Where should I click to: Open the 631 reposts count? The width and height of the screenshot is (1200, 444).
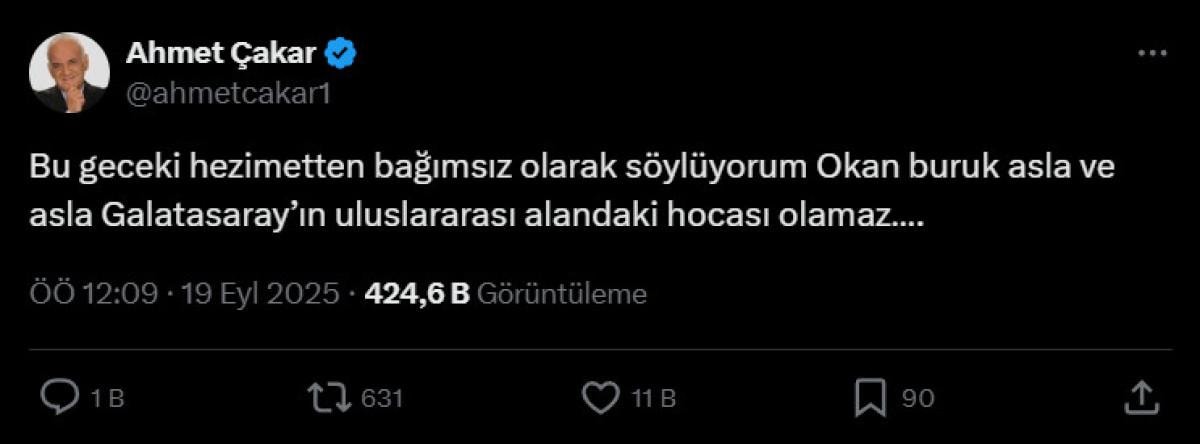[x=381, y=398]
